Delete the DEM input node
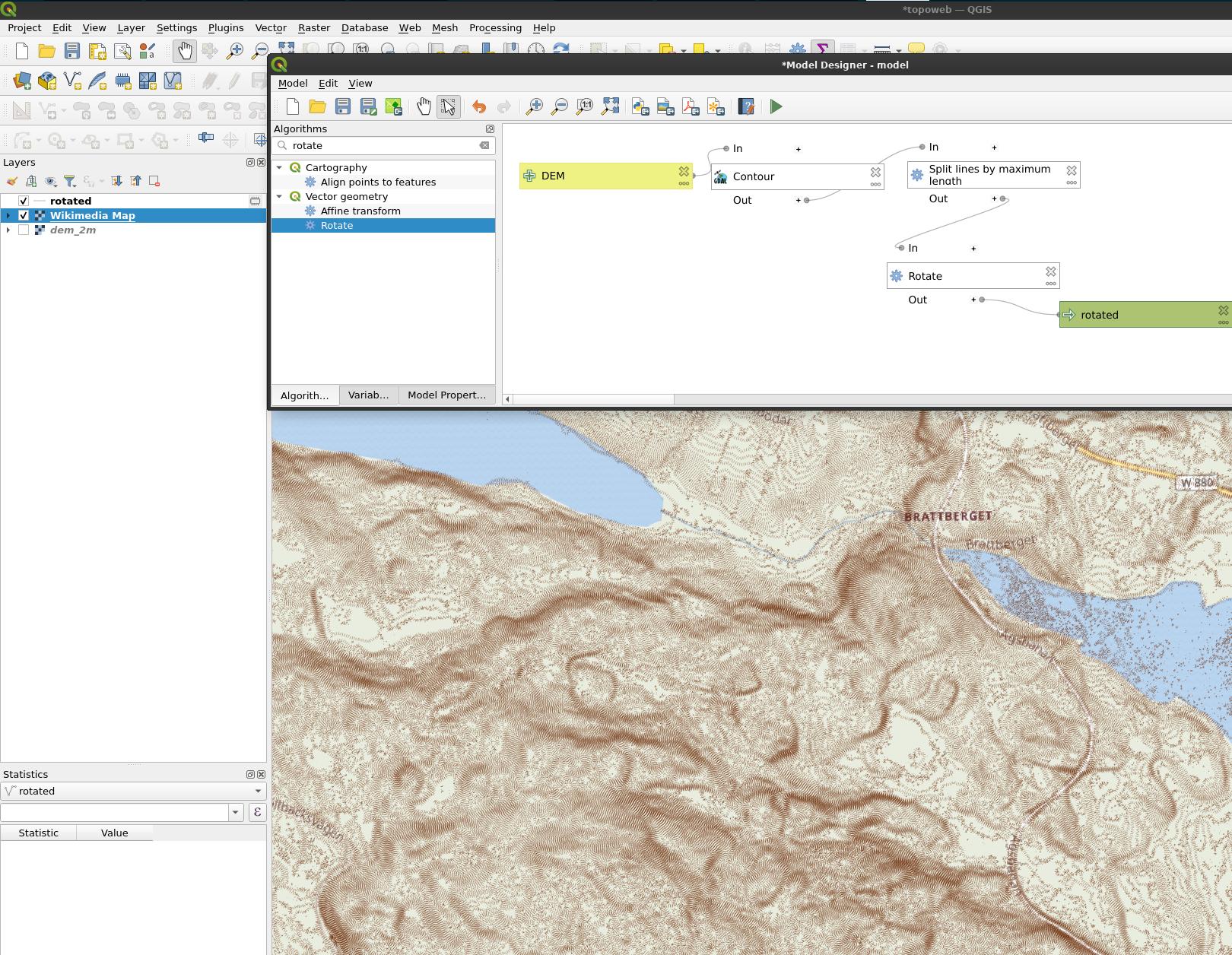1232x955 pixels. pos(684,172)
